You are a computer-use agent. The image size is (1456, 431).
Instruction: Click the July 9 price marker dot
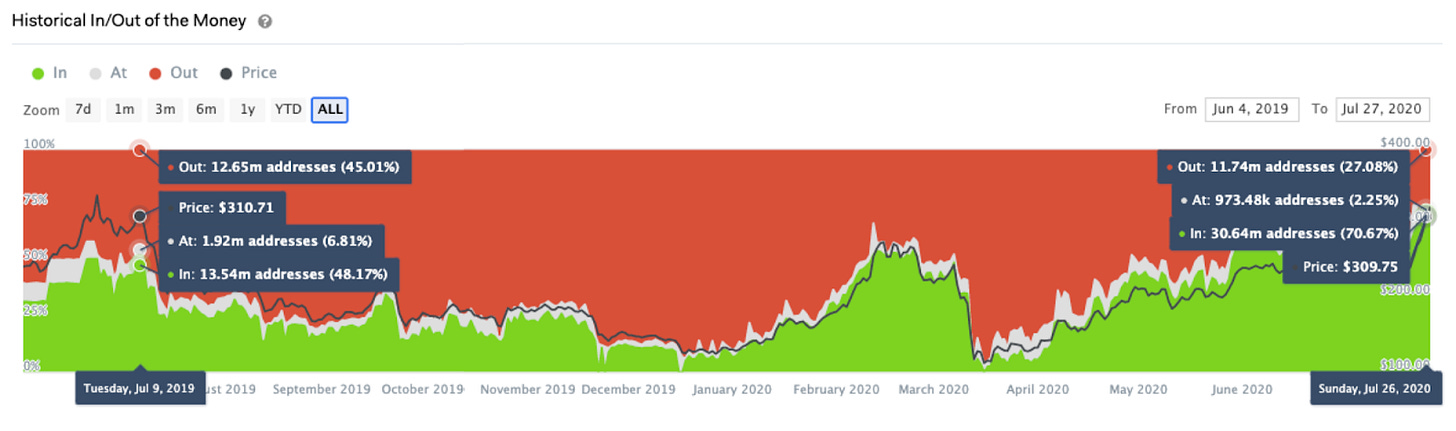[140, 216]
